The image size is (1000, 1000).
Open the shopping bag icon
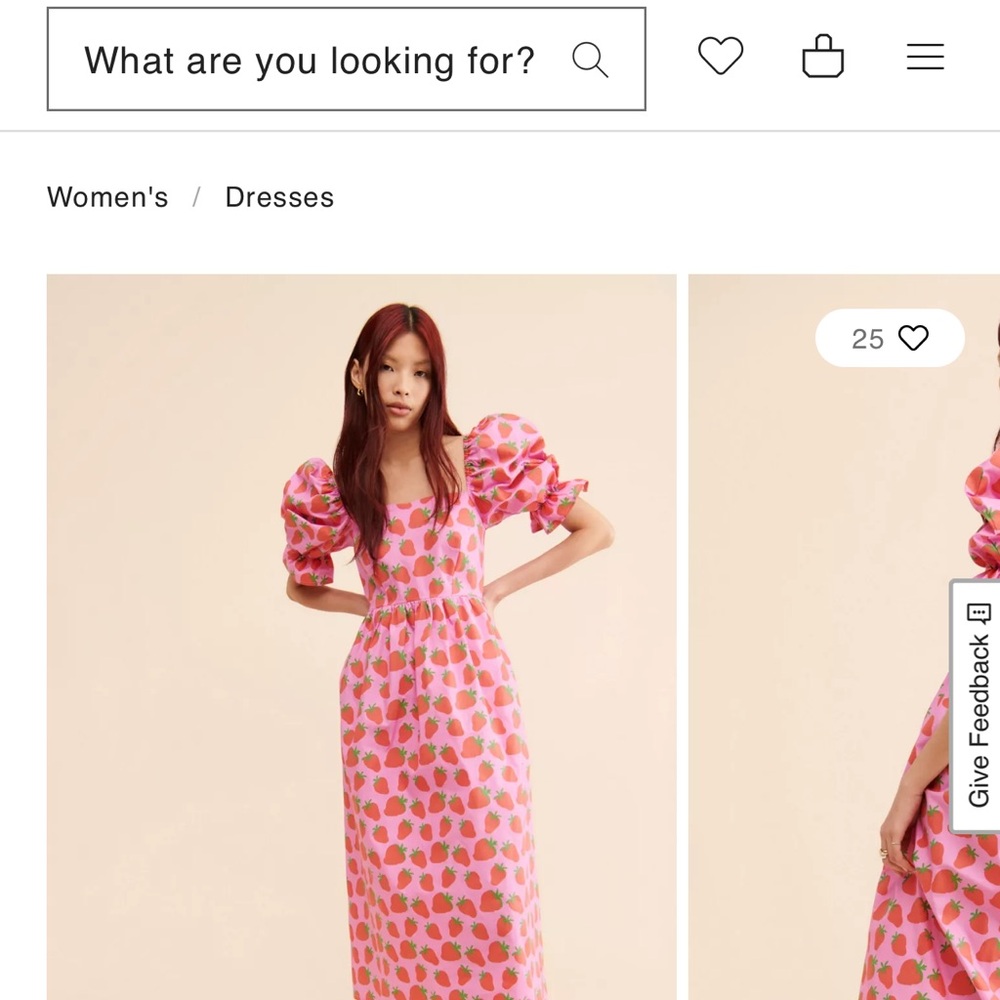tap(823, 56)
